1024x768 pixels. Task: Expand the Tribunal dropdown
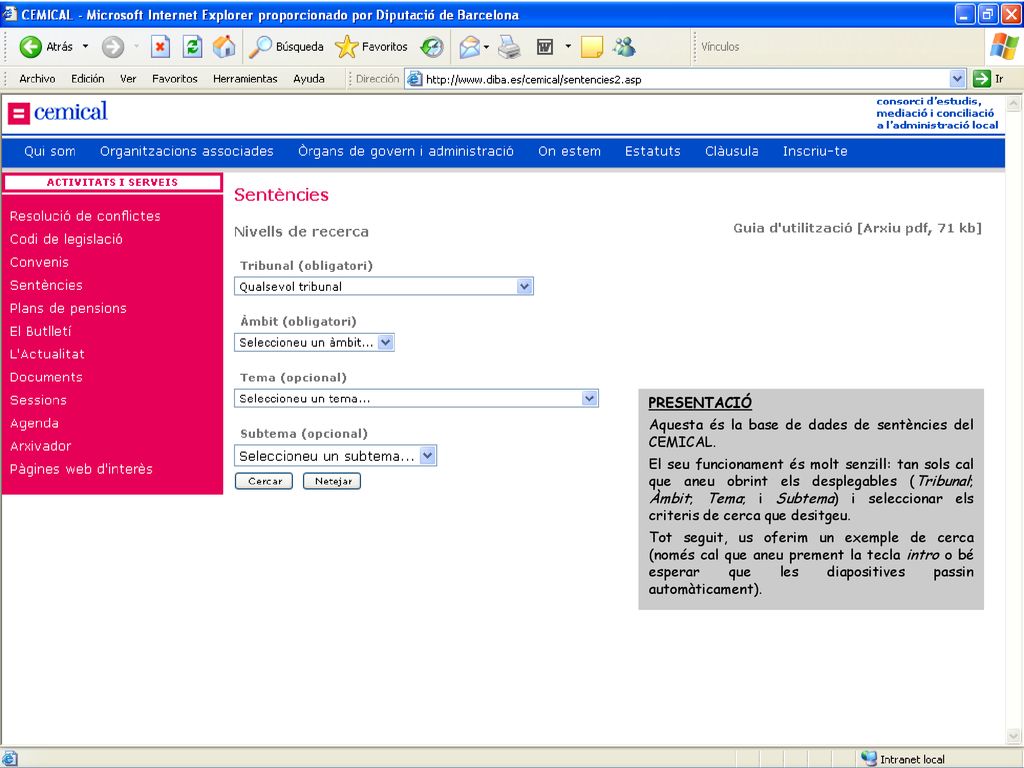tap(524, 286)
